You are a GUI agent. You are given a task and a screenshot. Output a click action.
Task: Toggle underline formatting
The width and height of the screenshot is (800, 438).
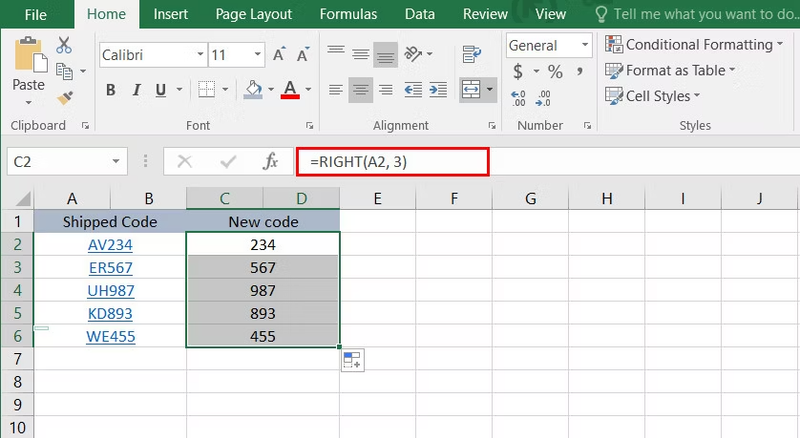[161, 90]
